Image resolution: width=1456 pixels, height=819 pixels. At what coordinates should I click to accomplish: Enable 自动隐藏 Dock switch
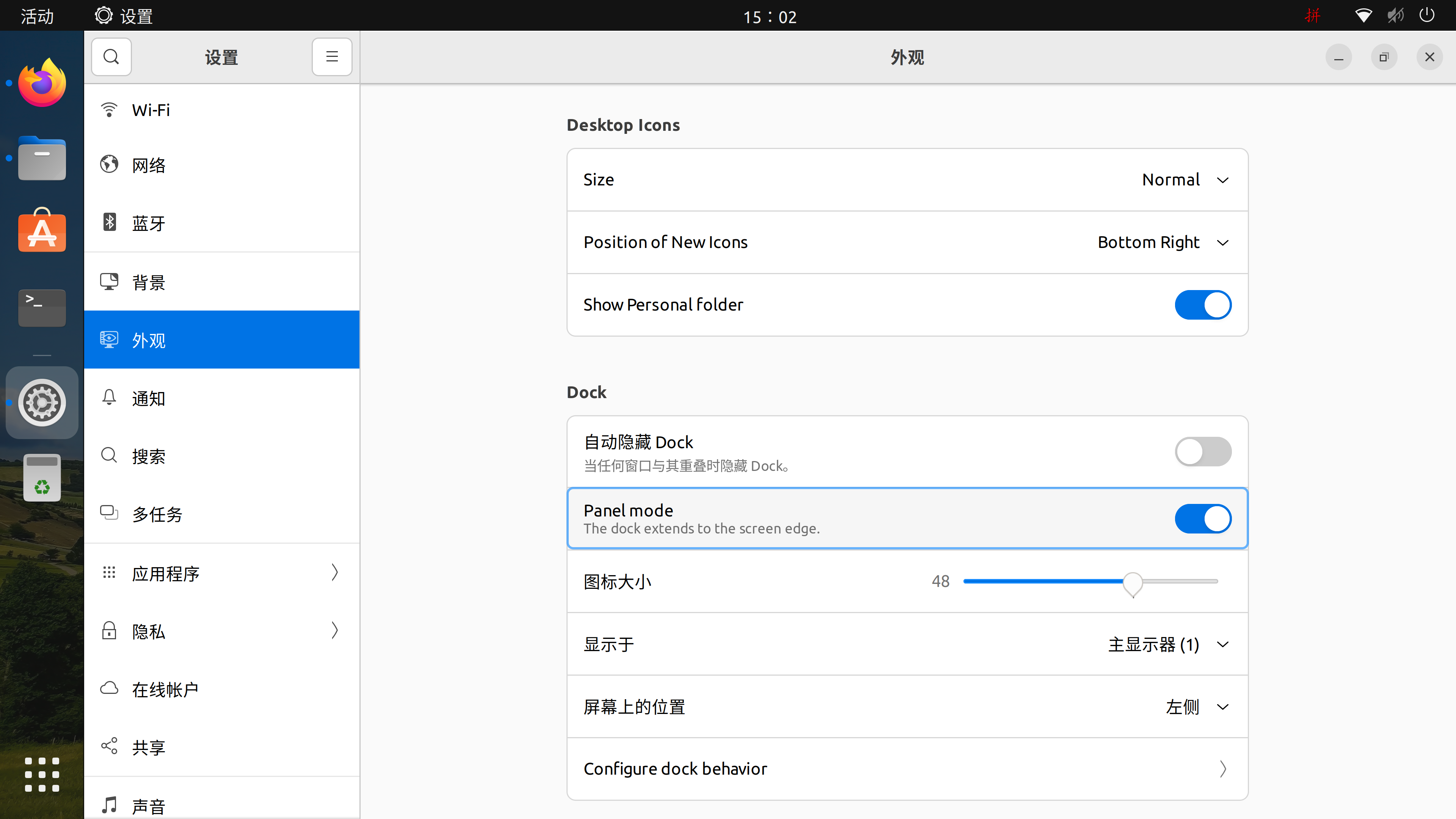click(x=1202, y=452)
